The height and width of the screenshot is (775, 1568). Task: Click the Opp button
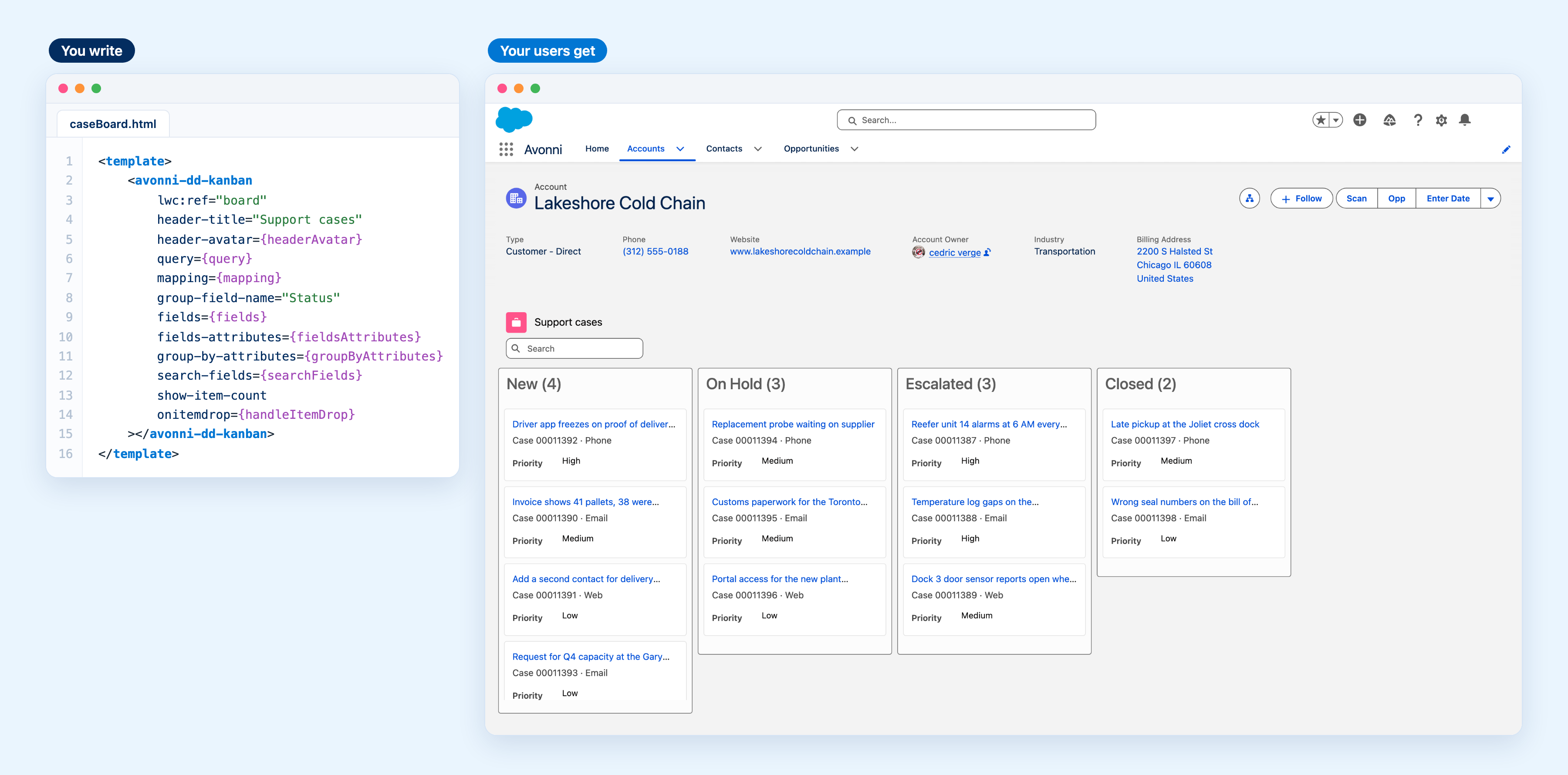coord(1396,199)
